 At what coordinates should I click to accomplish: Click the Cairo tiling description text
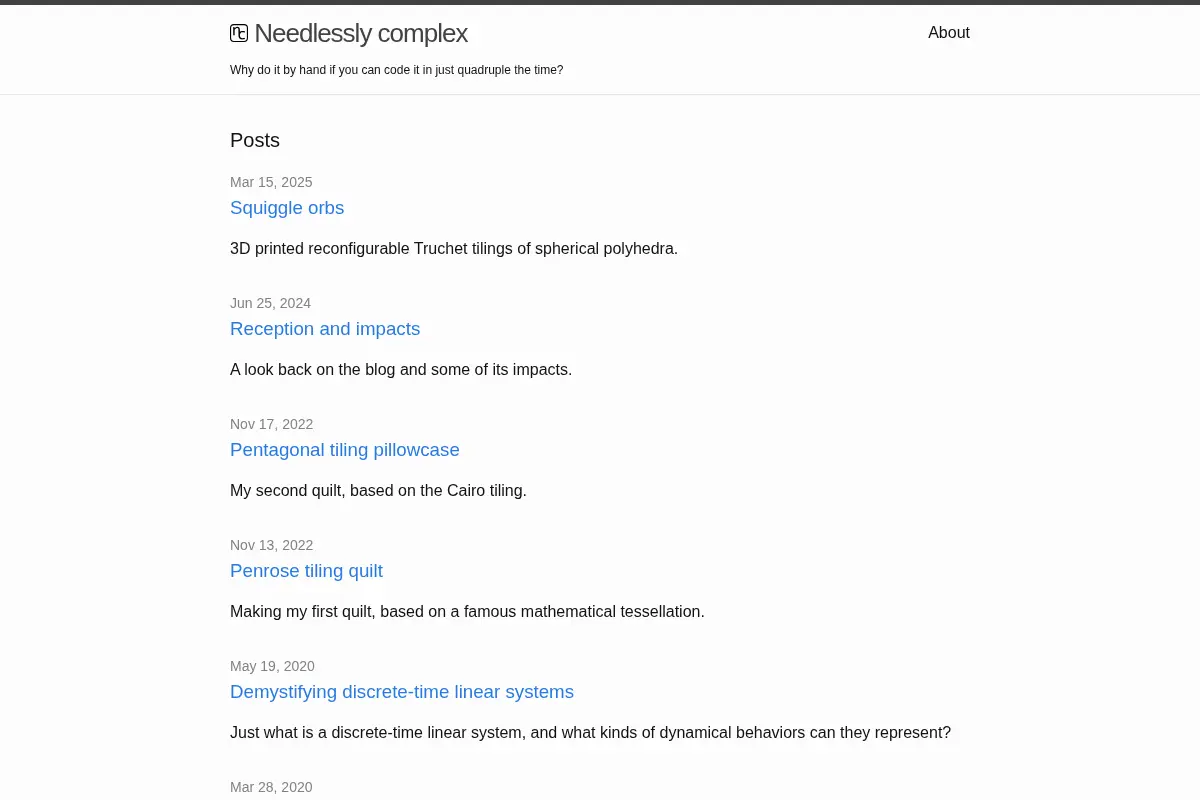[x=378, y=490]
